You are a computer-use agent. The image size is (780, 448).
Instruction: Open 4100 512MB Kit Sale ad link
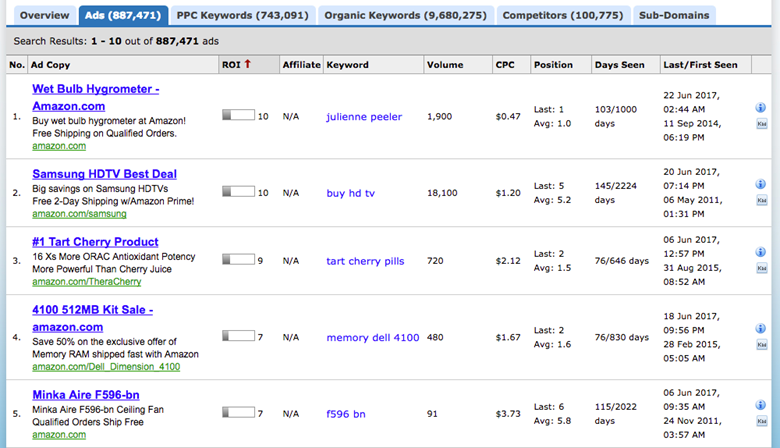point(93,318)
